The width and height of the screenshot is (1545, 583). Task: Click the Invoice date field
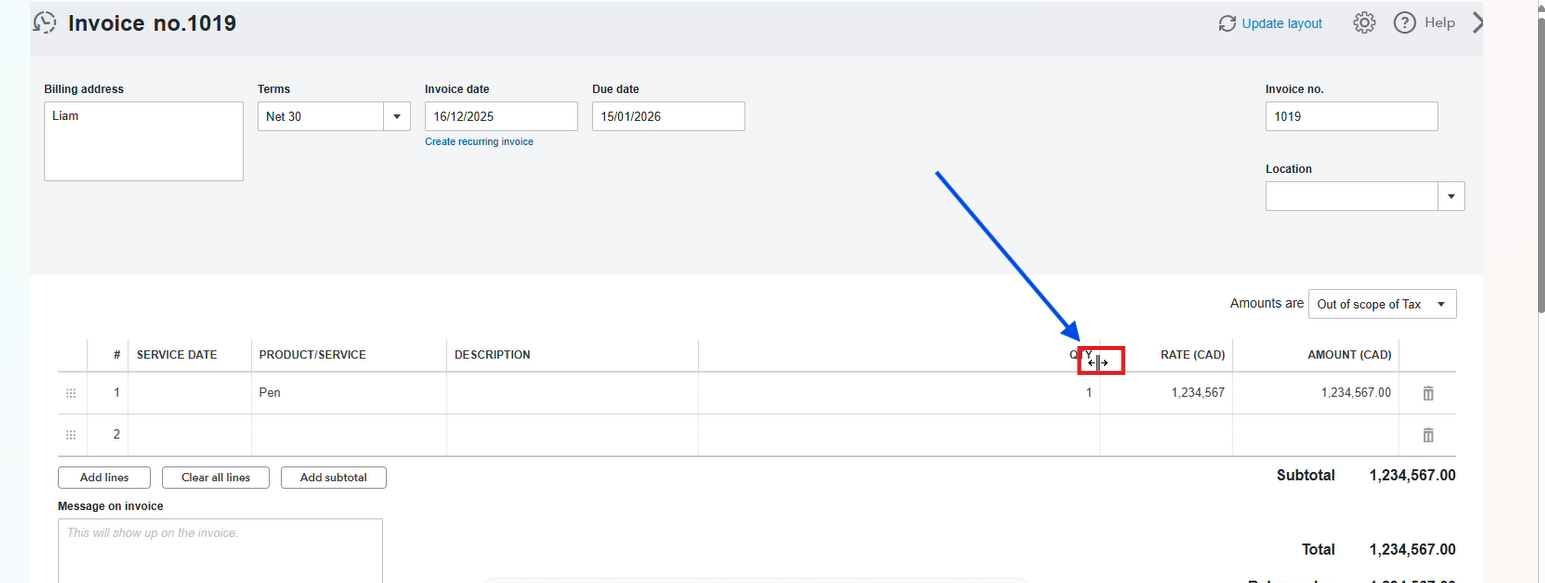(501, 117)
